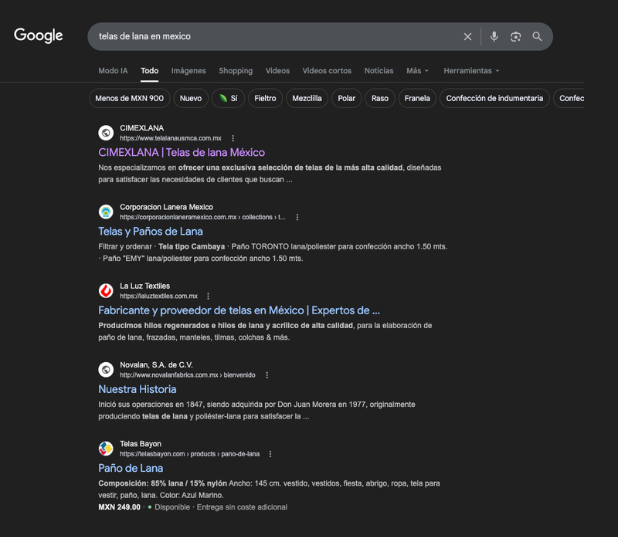Screen dimensions: 618x537
Task: Open the Nuestra Historia result
Action: click(137, 389)
